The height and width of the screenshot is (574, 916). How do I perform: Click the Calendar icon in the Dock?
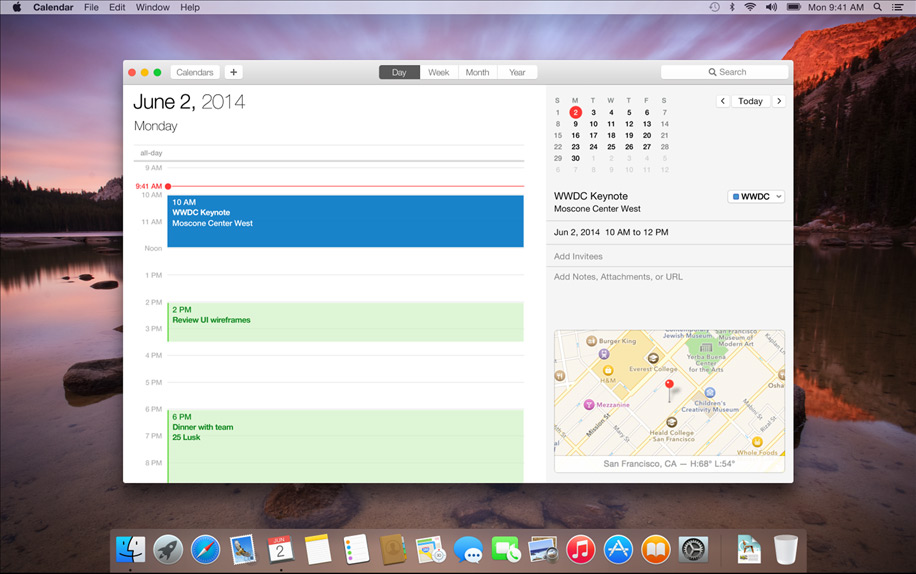[280, 550]
